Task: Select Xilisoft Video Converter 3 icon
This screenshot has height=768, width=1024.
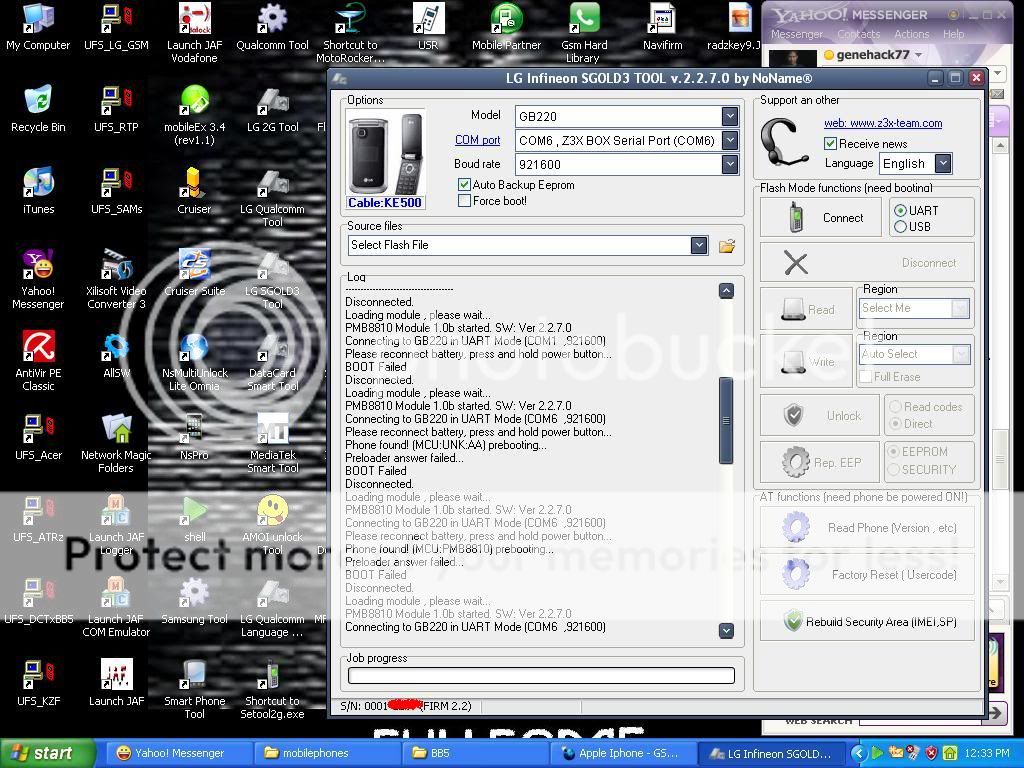Action: click(116, 280)
